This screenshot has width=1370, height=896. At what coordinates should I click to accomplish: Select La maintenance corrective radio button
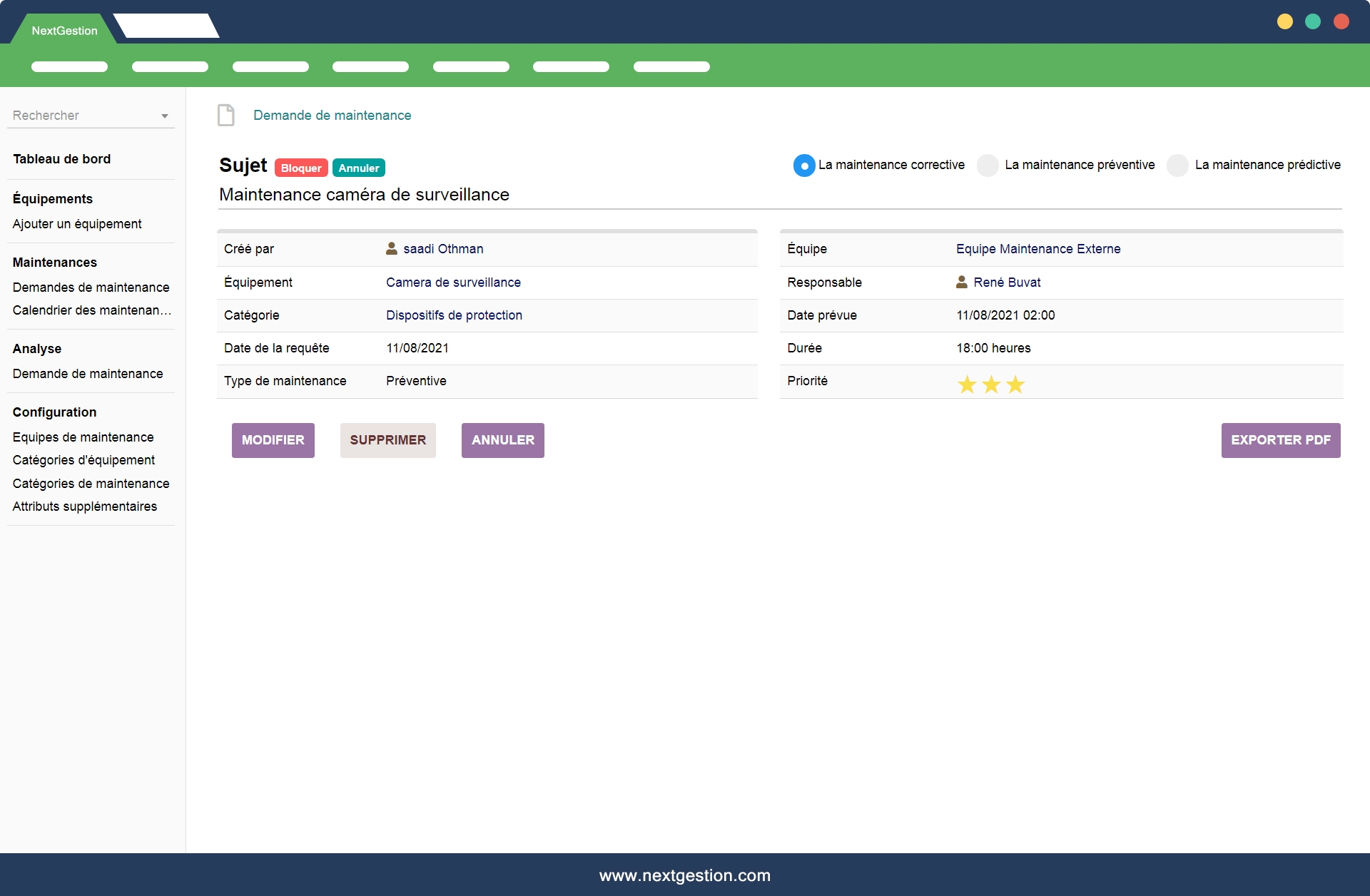point(804,165)
